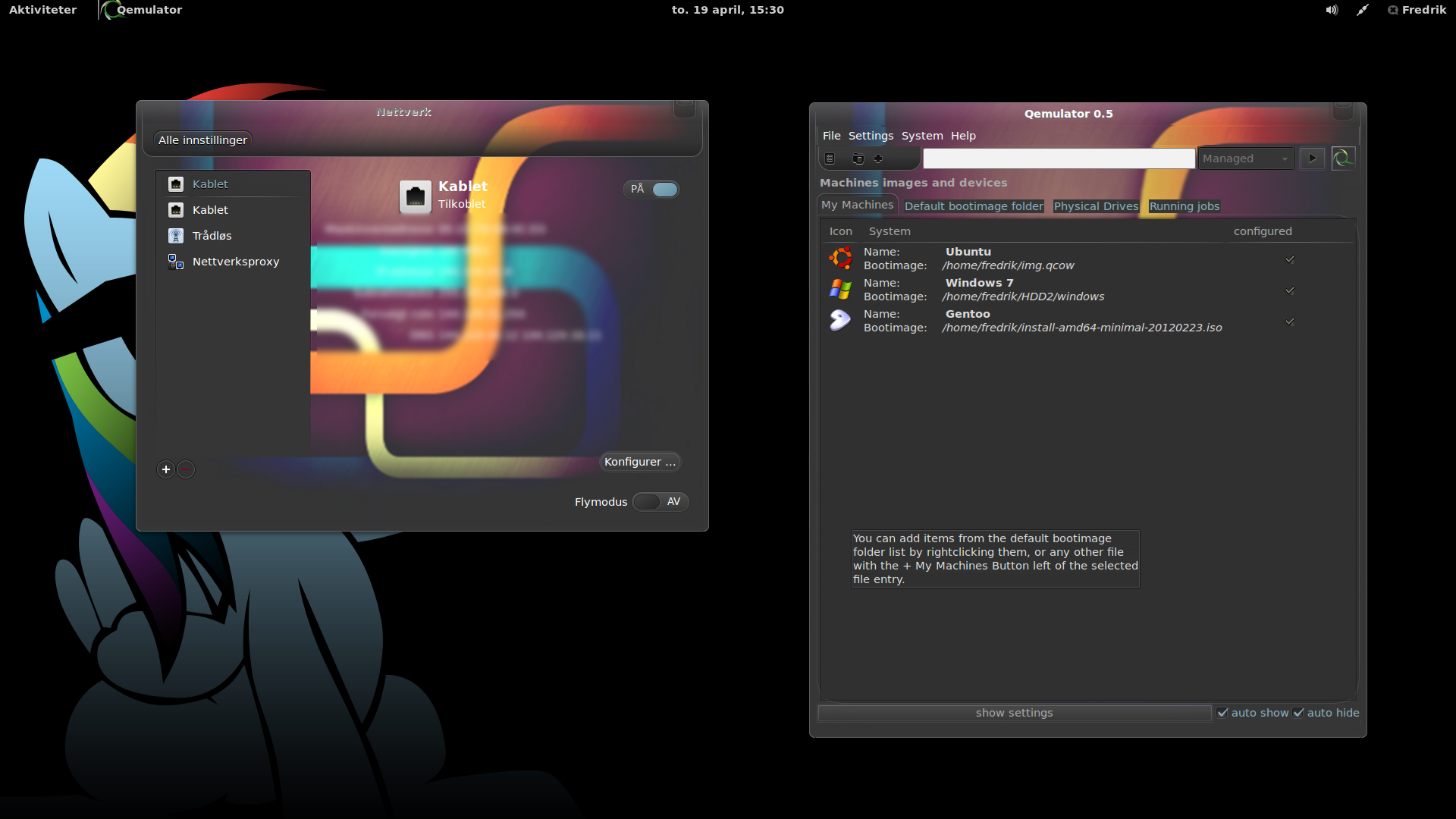This screenshot has height=819, width=1456.
Task: Toggle the auto show checkbox
Action: point(1222,713)
